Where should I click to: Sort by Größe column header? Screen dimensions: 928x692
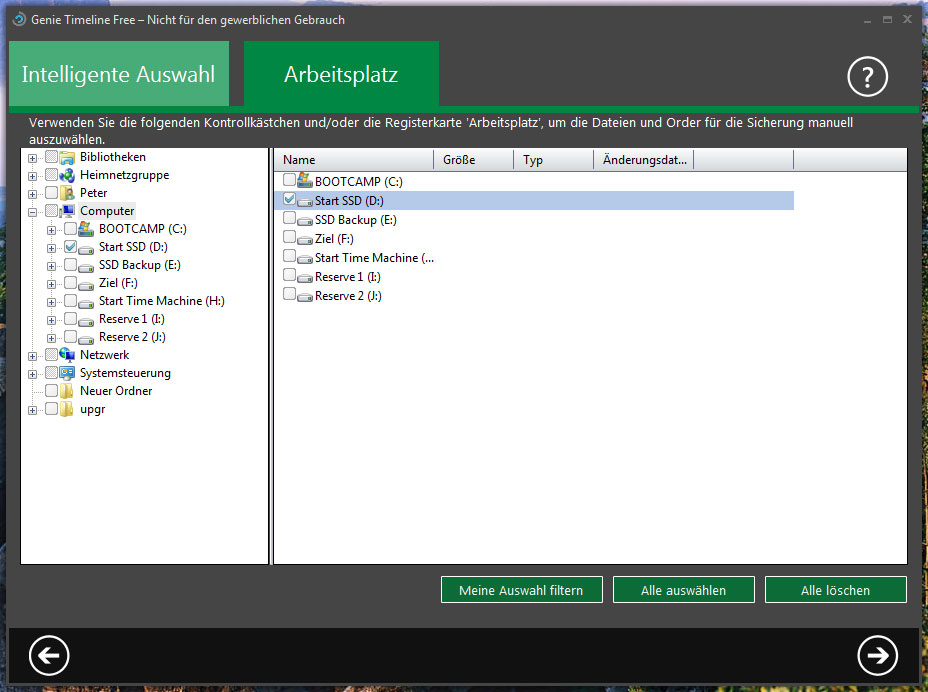(473, 160)
